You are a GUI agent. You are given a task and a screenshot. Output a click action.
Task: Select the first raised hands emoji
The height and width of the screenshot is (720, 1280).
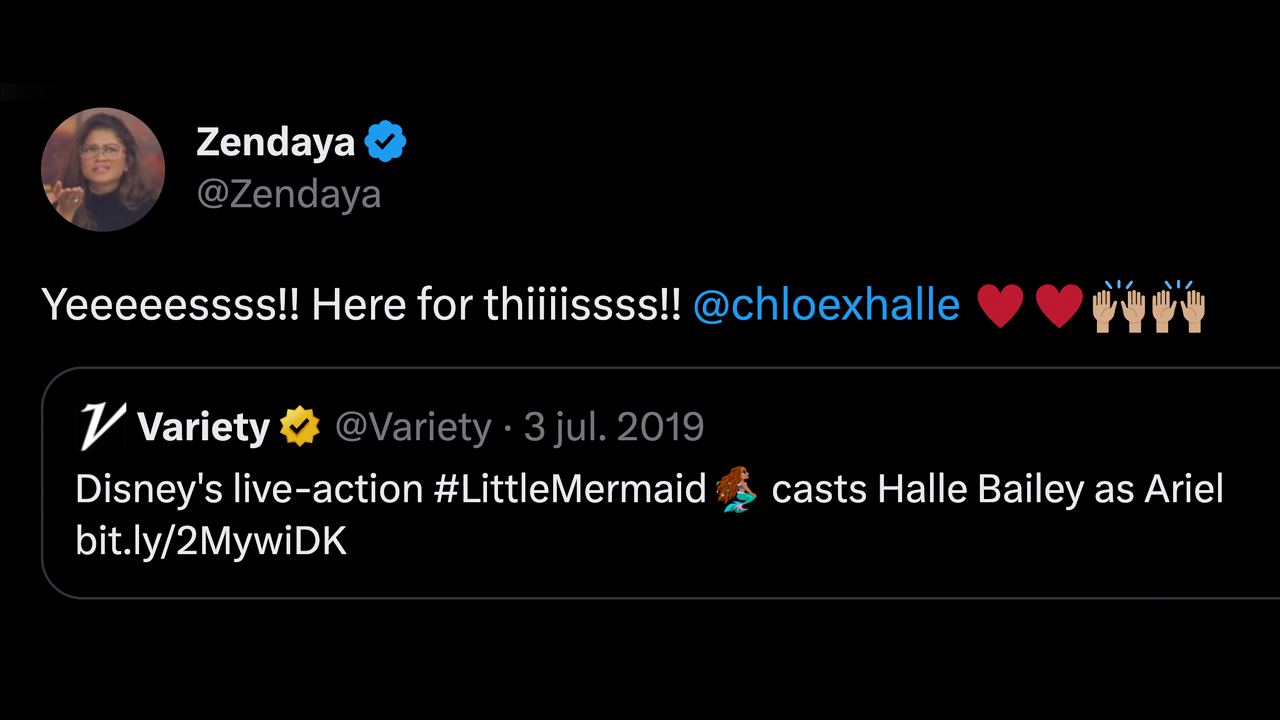point(1118,306)
